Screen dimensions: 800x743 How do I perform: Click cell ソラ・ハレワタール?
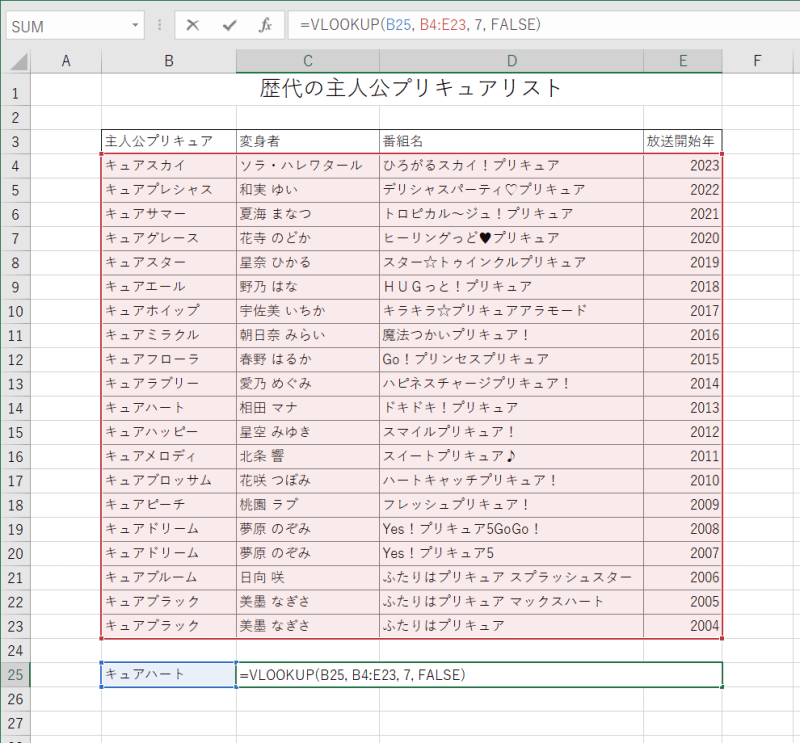tap(308, 166)
